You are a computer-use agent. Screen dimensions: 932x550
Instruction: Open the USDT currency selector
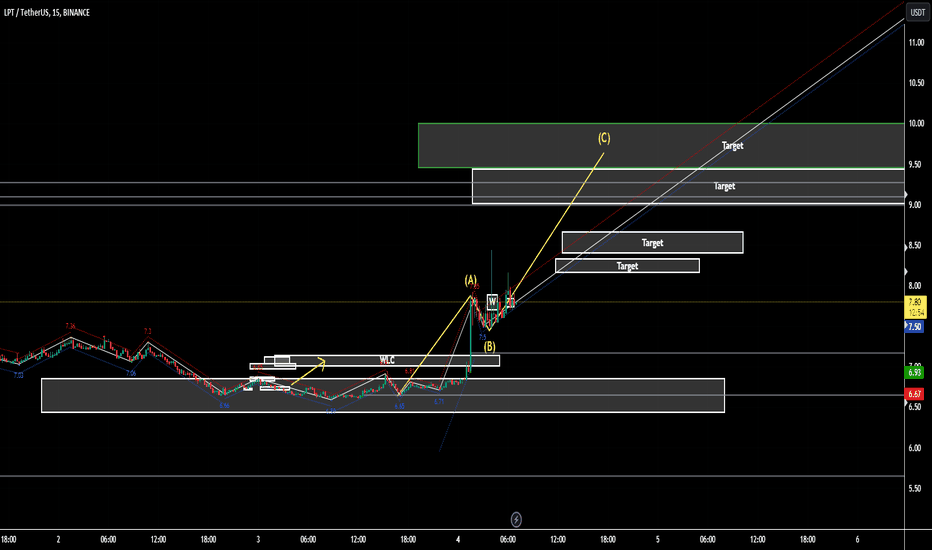click(x=918, y=12)
